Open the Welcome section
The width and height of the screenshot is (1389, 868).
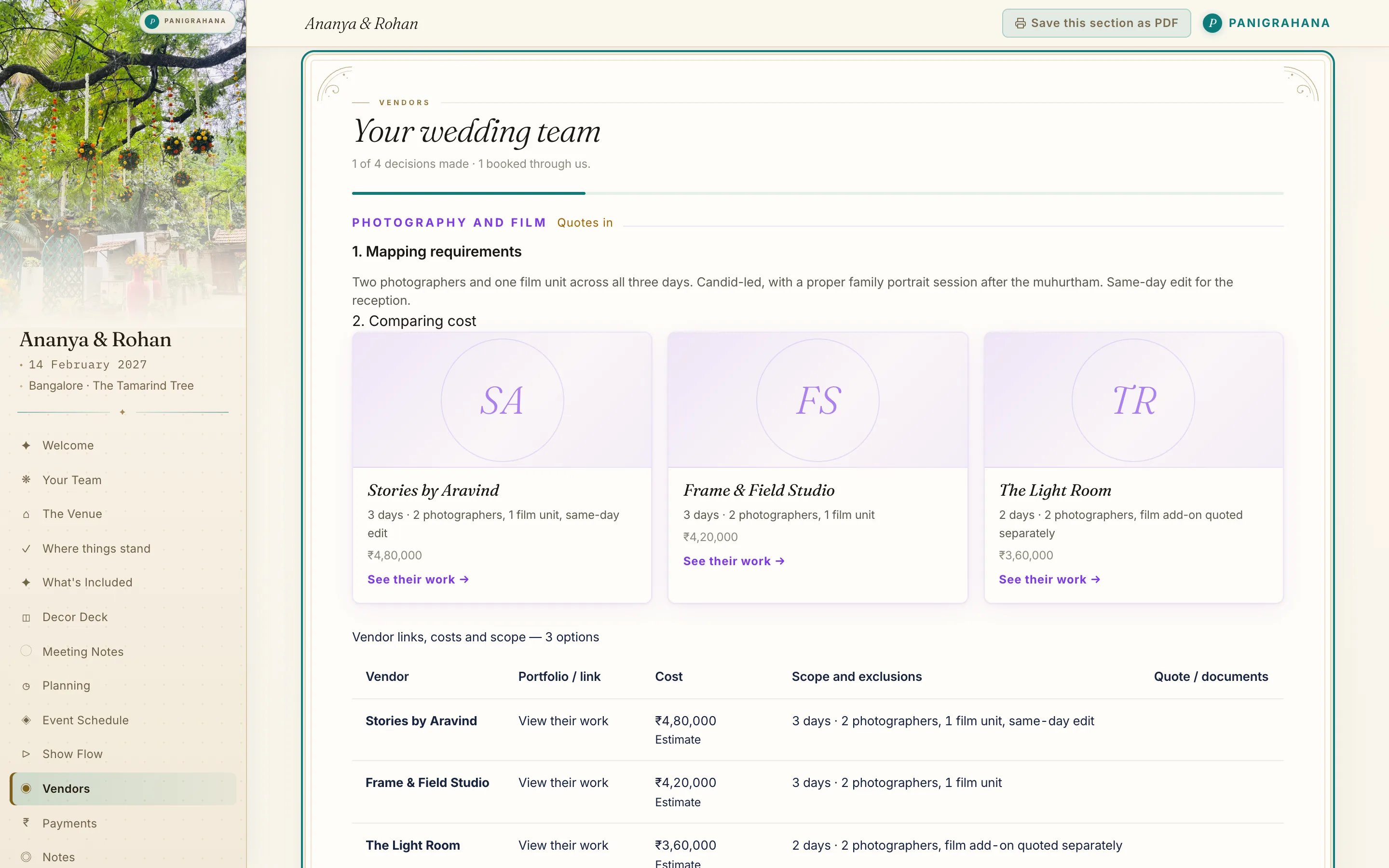pyautogui.click(x=123, y=446)
